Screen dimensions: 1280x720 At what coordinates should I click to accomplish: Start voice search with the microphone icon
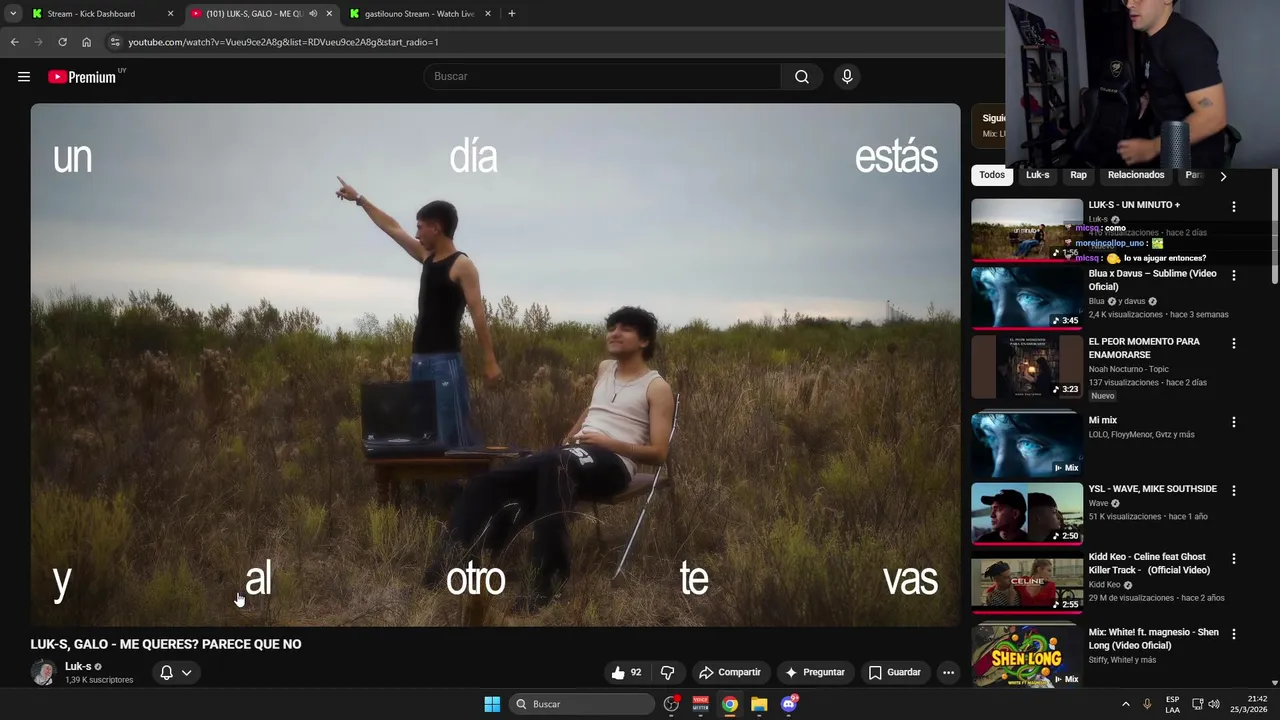847,77
